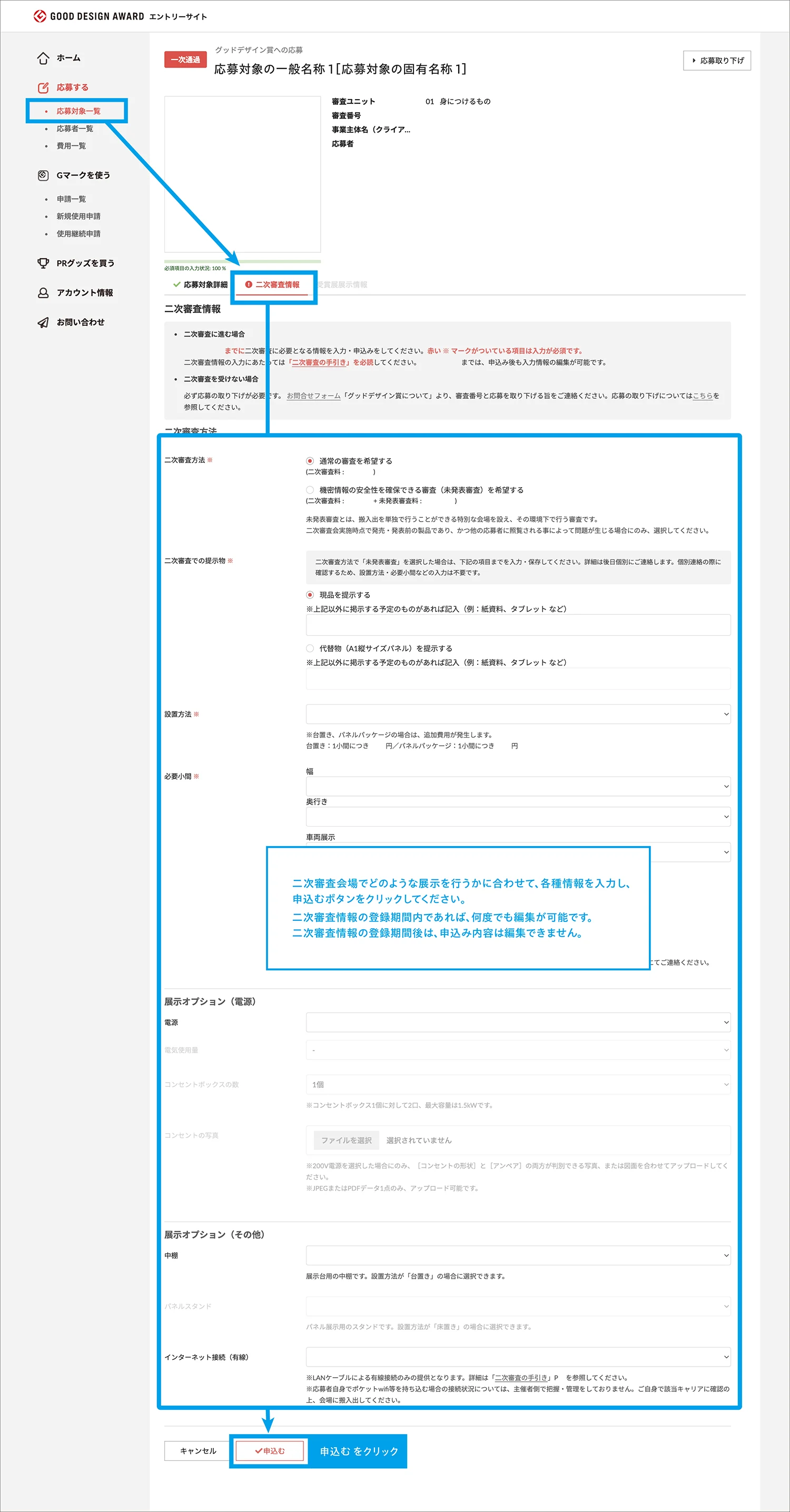Select 代替物（A1縦サイズパネル）radio button
The width and height of the screenshot is (790, 1512).
[310, 648]
